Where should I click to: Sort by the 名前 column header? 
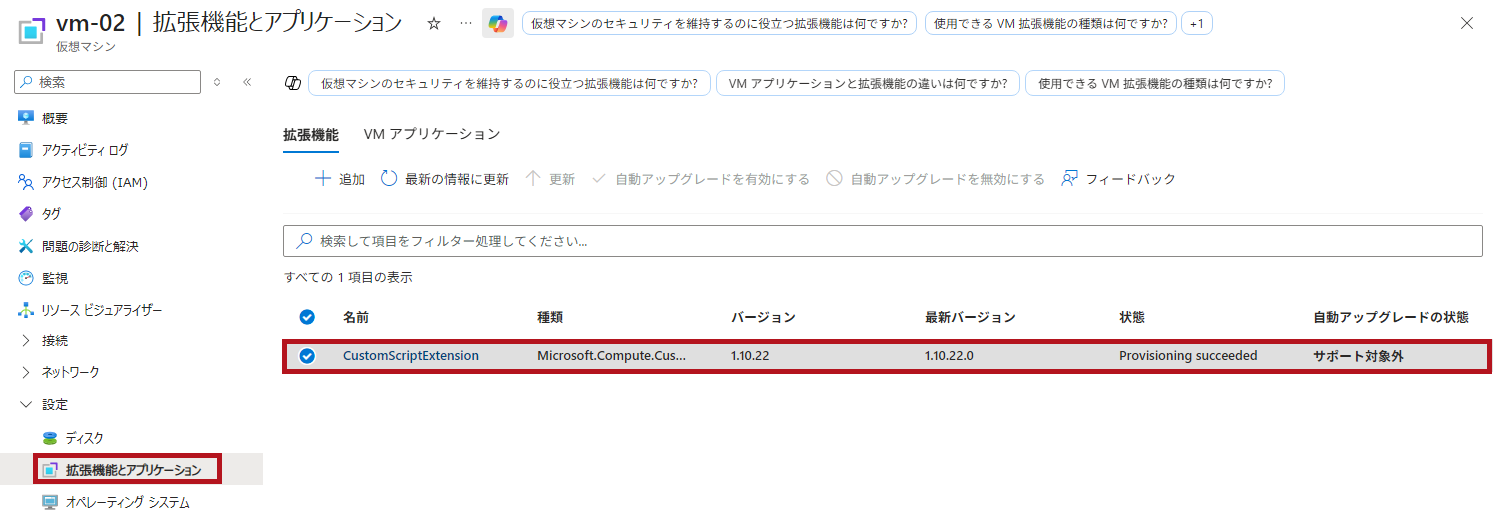(x=356, y=317)
